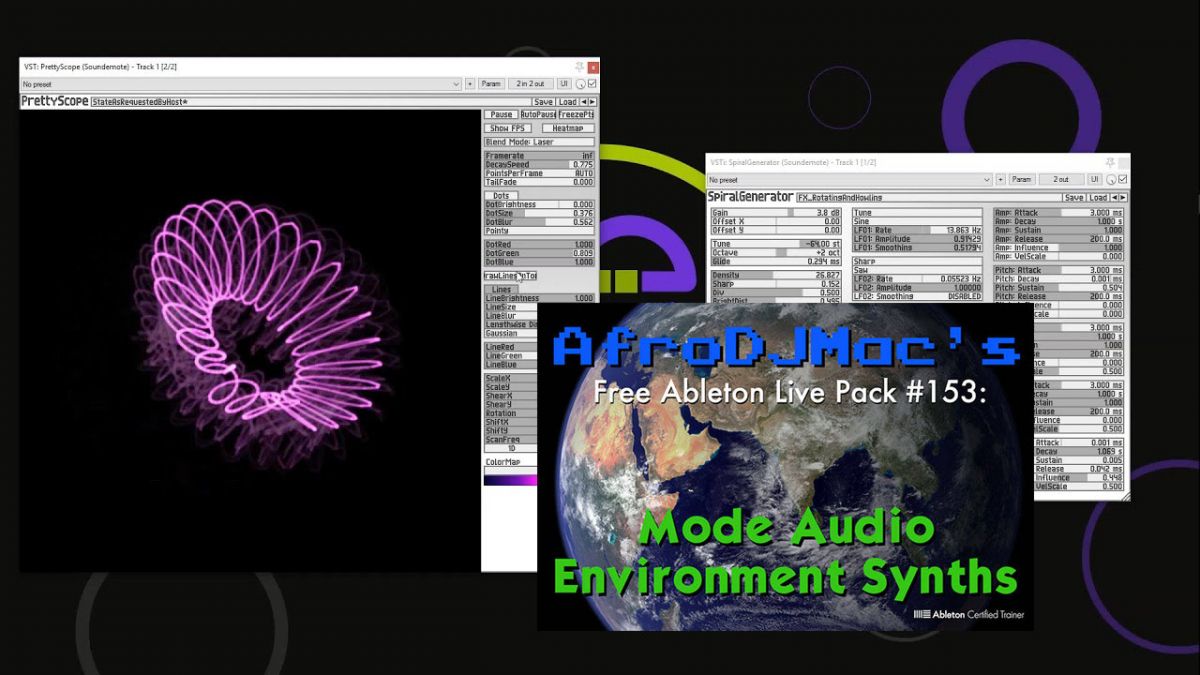Click the ColorMap gradient bar

512,480
